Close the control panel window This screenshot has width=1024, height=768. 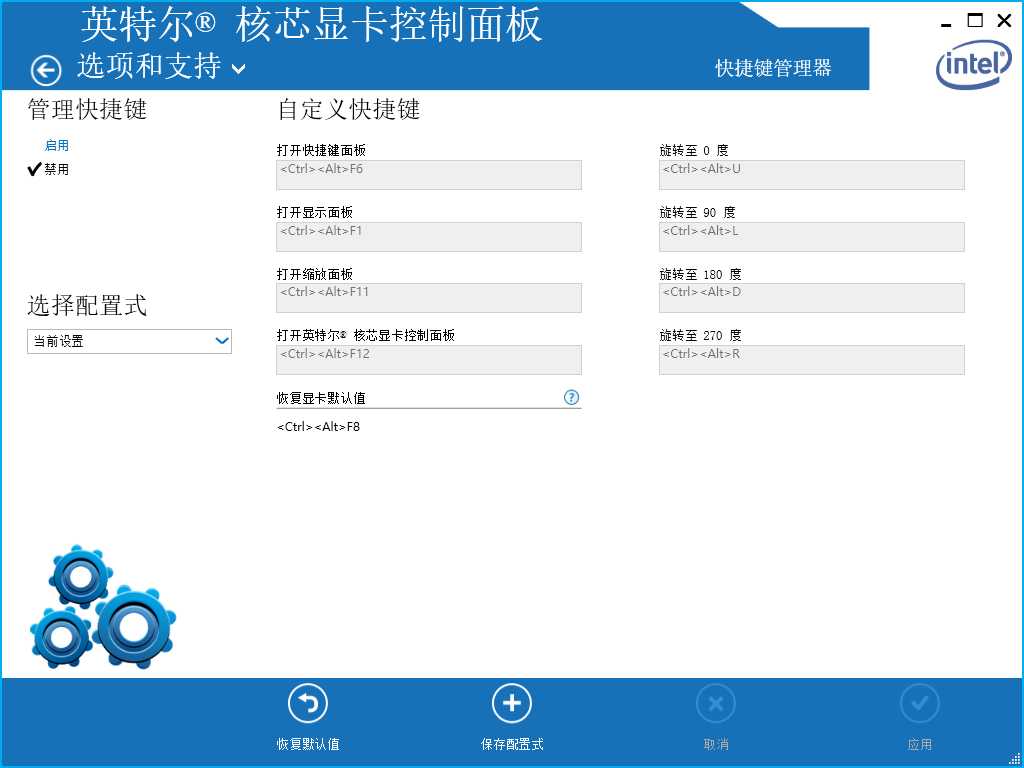1004,20
